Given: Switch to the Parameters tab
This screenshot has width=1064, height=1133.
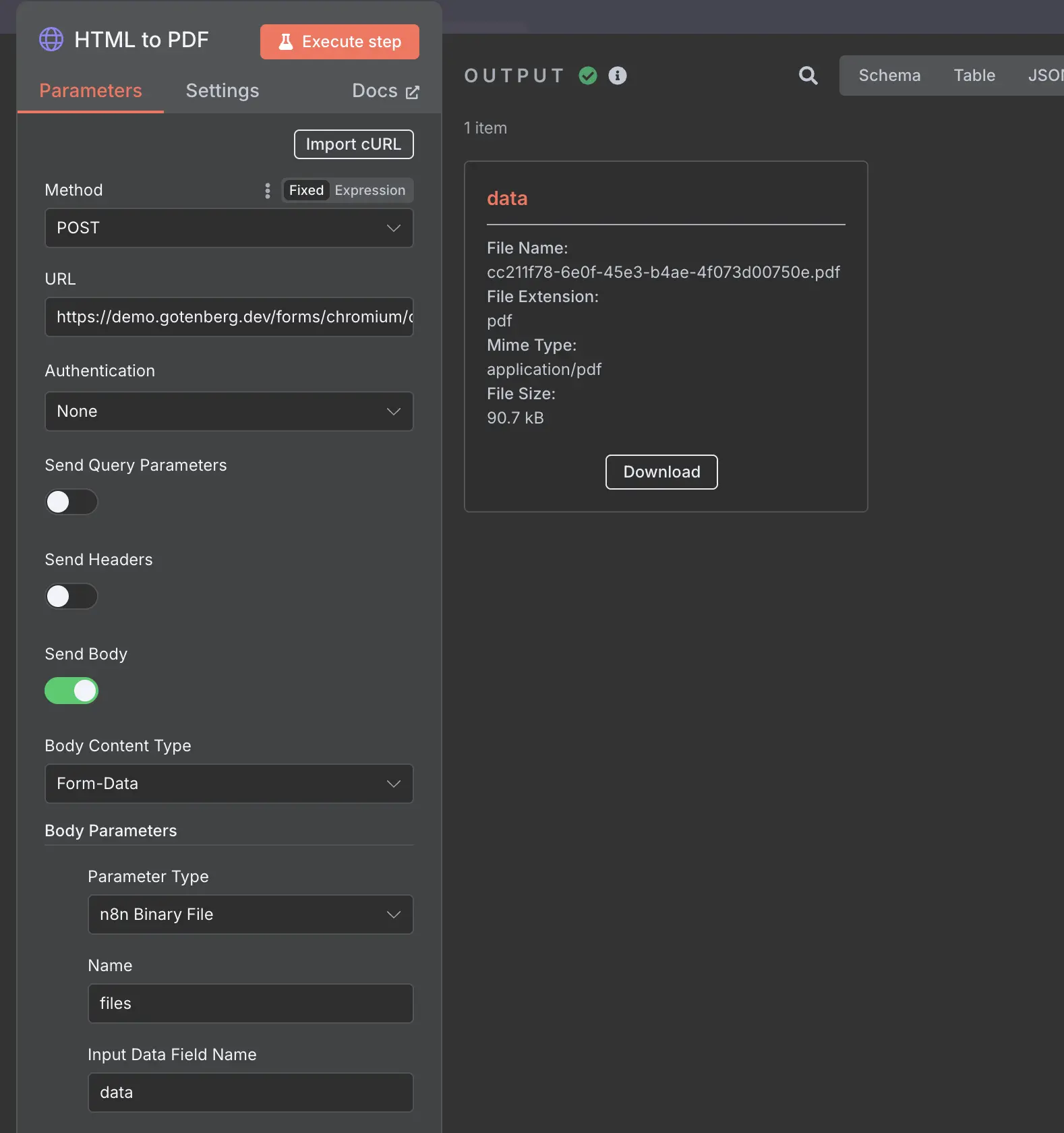Looking at the screenshot, I should coord(90,91).
